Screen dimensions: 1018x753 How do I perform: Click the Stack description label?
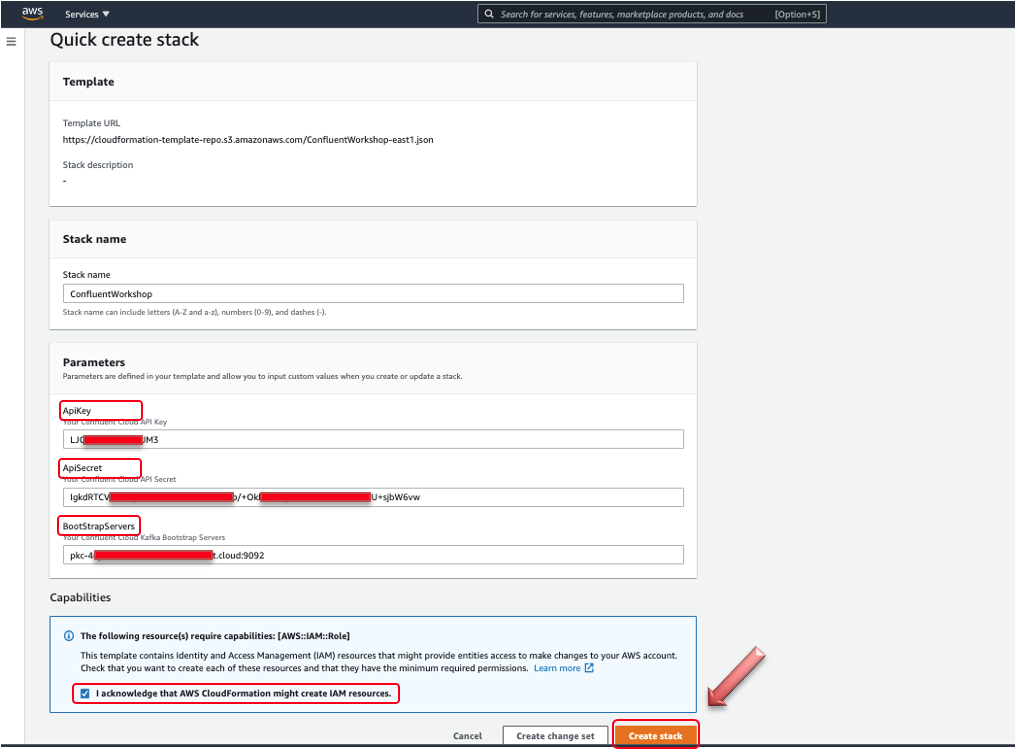click(x=97, y=165)
